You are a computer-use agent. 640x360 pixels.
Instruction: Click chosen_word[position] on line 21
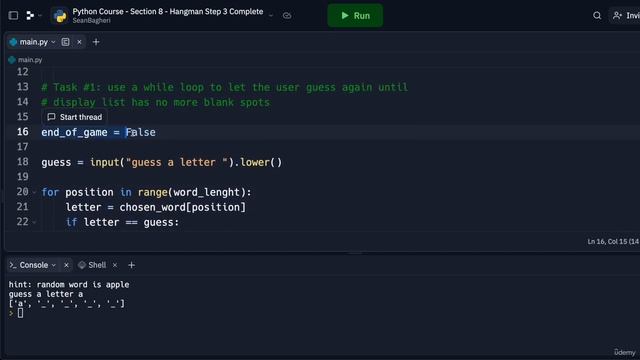[182, 207]
